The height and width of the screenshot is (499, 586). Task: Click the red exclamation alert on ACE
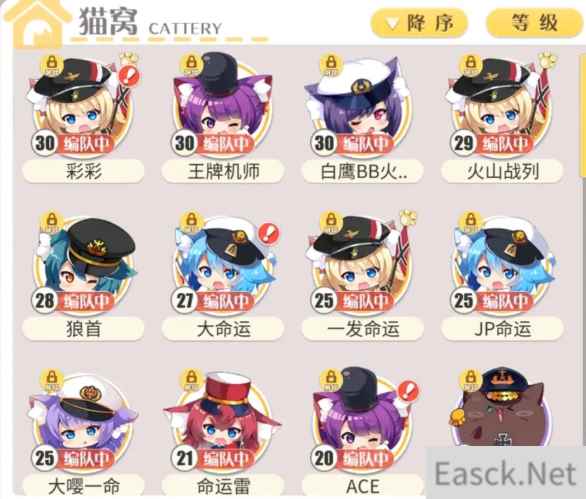click(x=408, y=392)
